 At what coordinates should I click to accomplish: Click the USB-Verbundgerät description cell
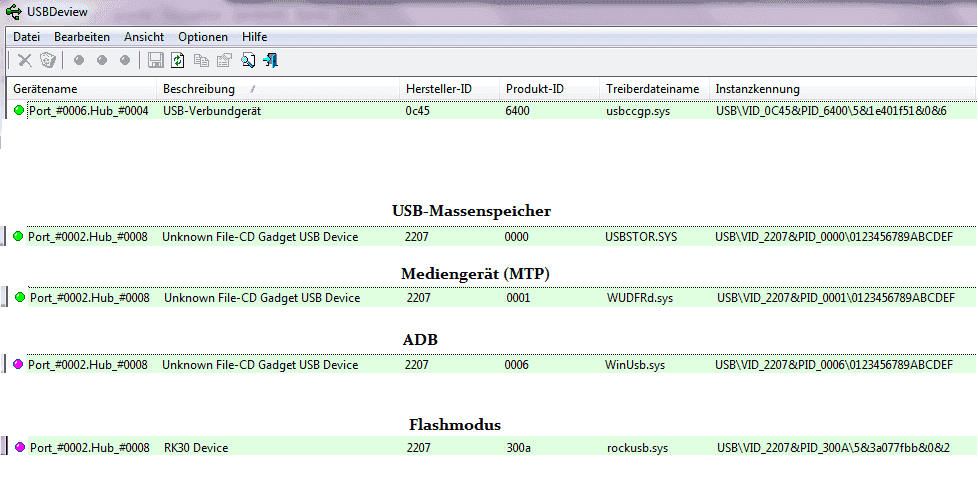(x=212, y=111)
